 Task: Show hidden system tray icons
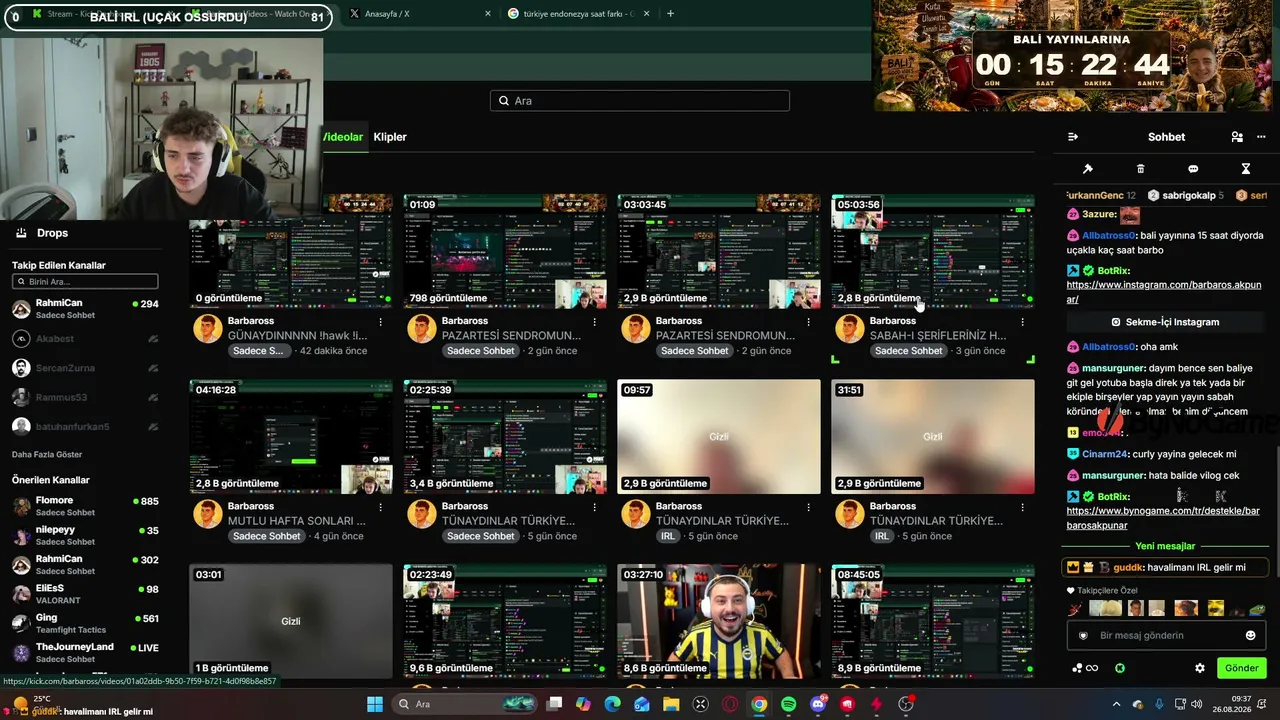[1116, 704]
